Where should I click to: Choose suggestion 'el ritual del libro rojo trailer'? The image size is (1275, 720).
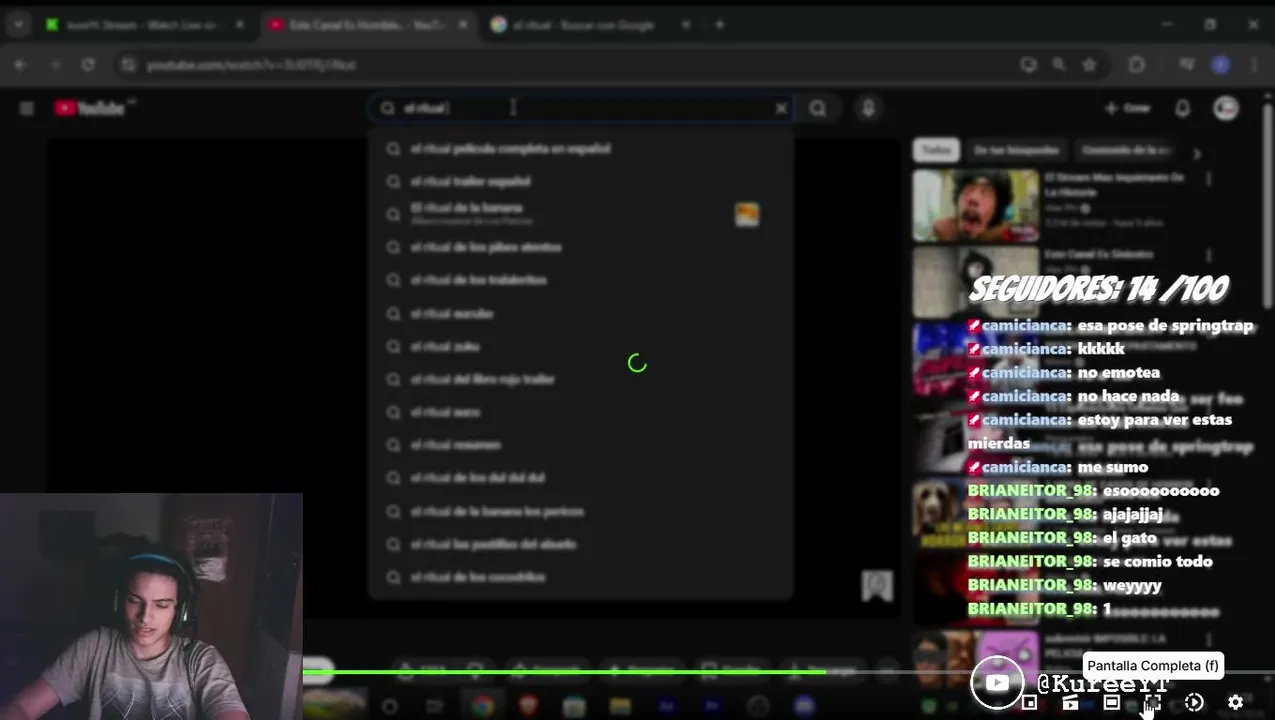pos(580,379)
